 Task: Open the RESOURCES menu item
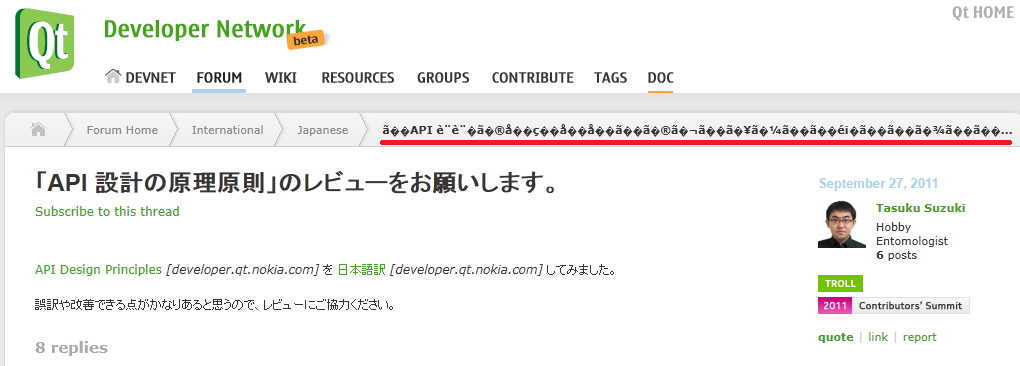click(358, 78)
